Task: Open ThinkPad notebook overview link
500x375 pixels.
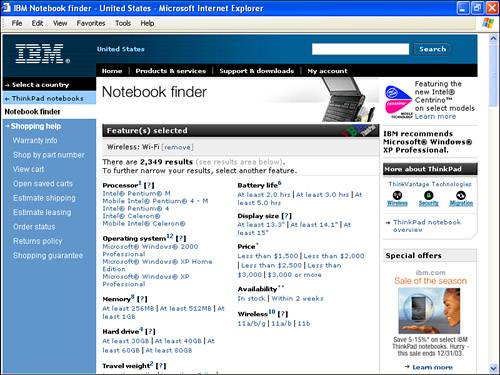Action: (x=427, y=226)
